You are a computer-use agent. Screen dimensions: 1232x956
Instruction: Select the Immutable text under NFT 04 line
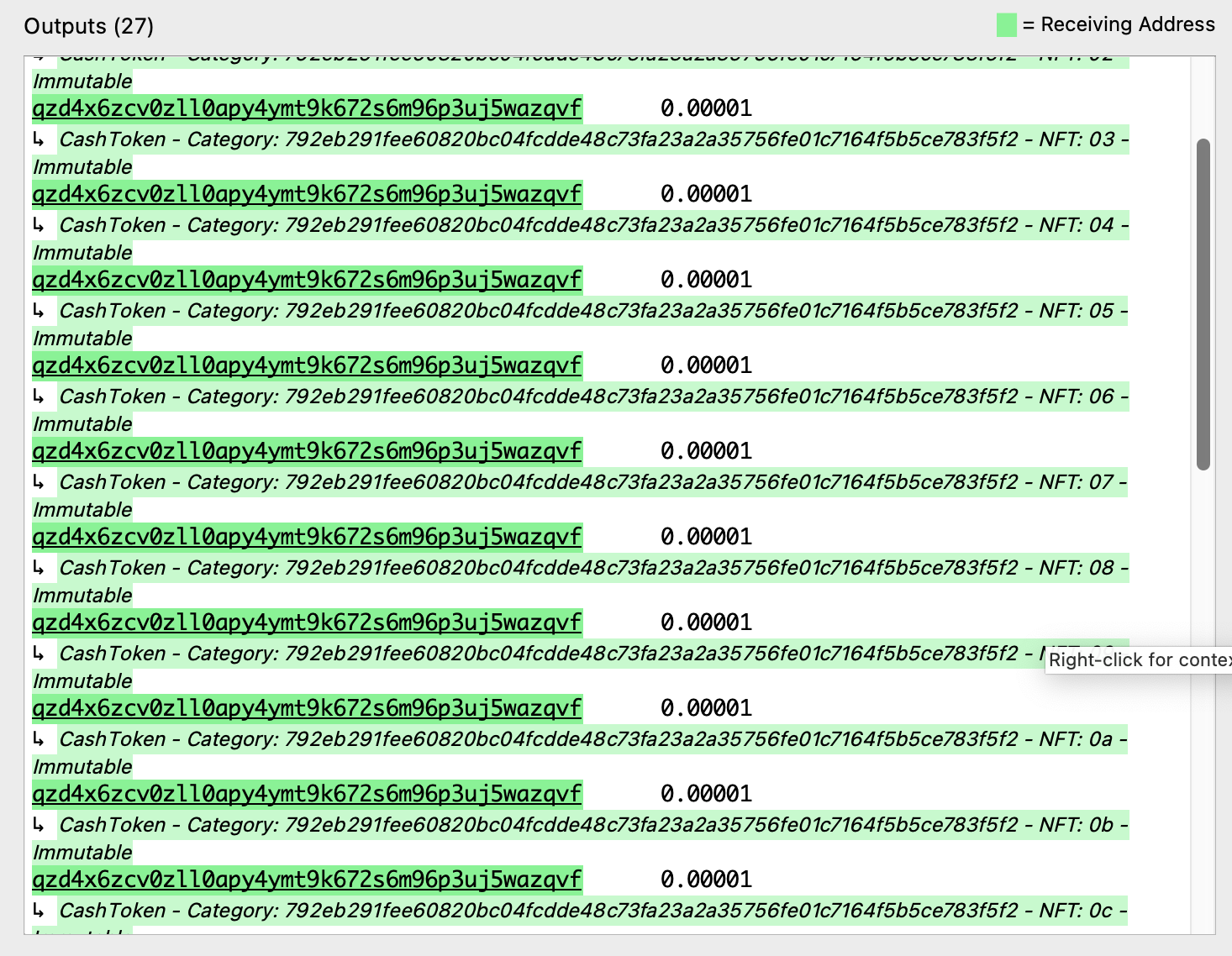click(82, 253)
